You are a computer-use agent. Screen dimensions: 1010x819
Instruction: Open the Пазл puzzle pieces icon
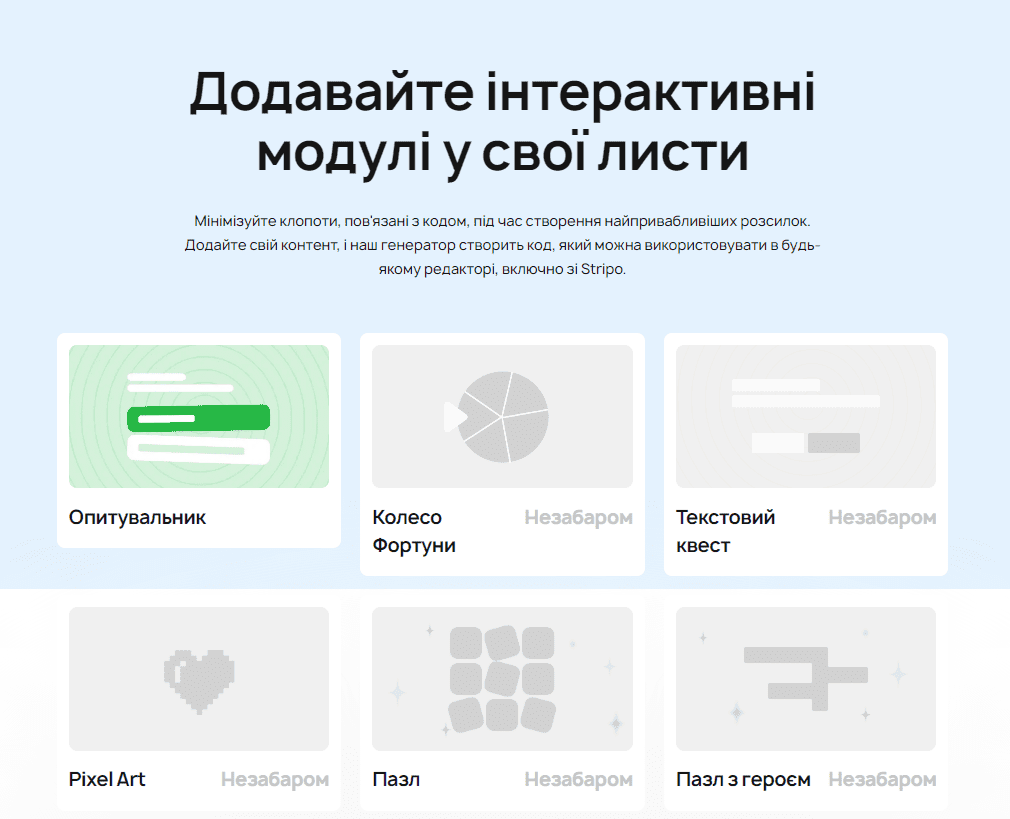pyautogui.click(x=502, y=678)
